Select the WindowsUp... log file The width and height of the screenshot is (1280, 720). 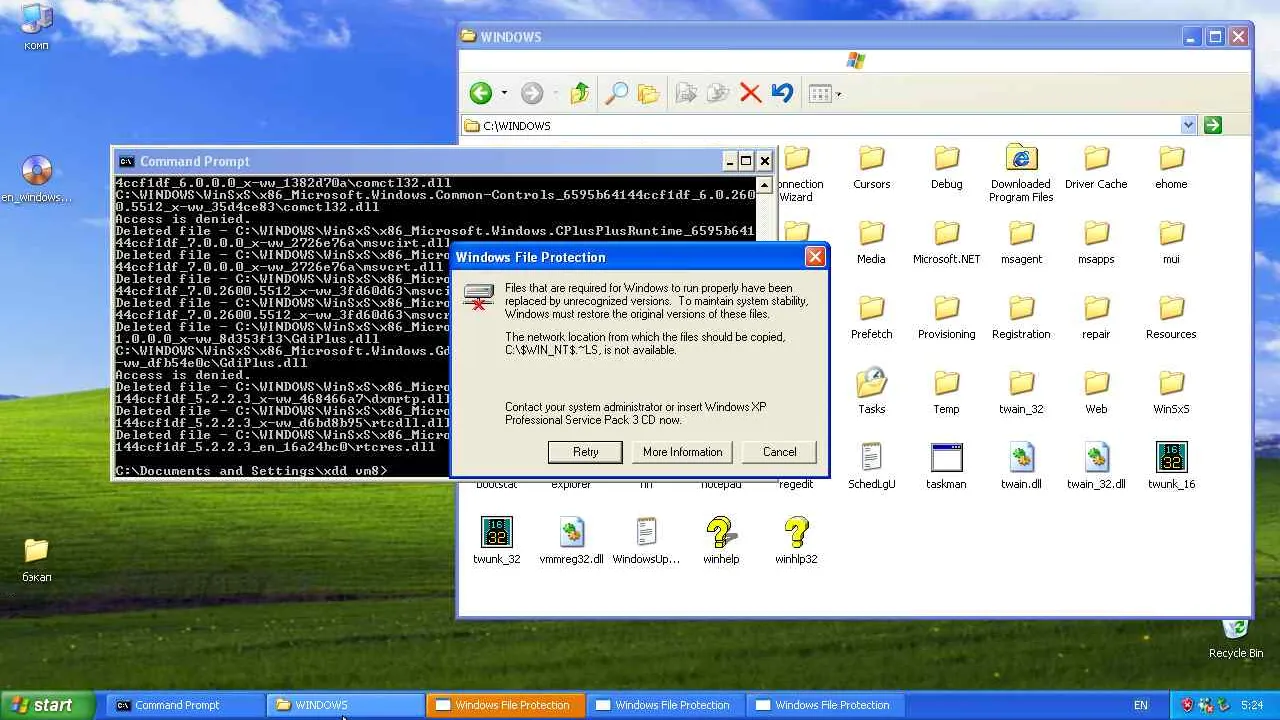click(x=646, y=542)
